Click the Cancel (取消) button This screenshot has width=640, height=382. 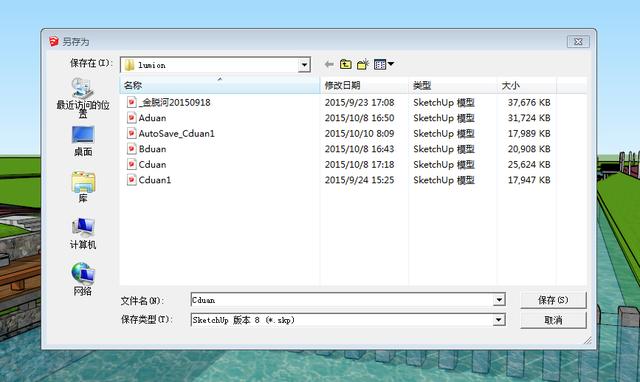tap(553, 320)
